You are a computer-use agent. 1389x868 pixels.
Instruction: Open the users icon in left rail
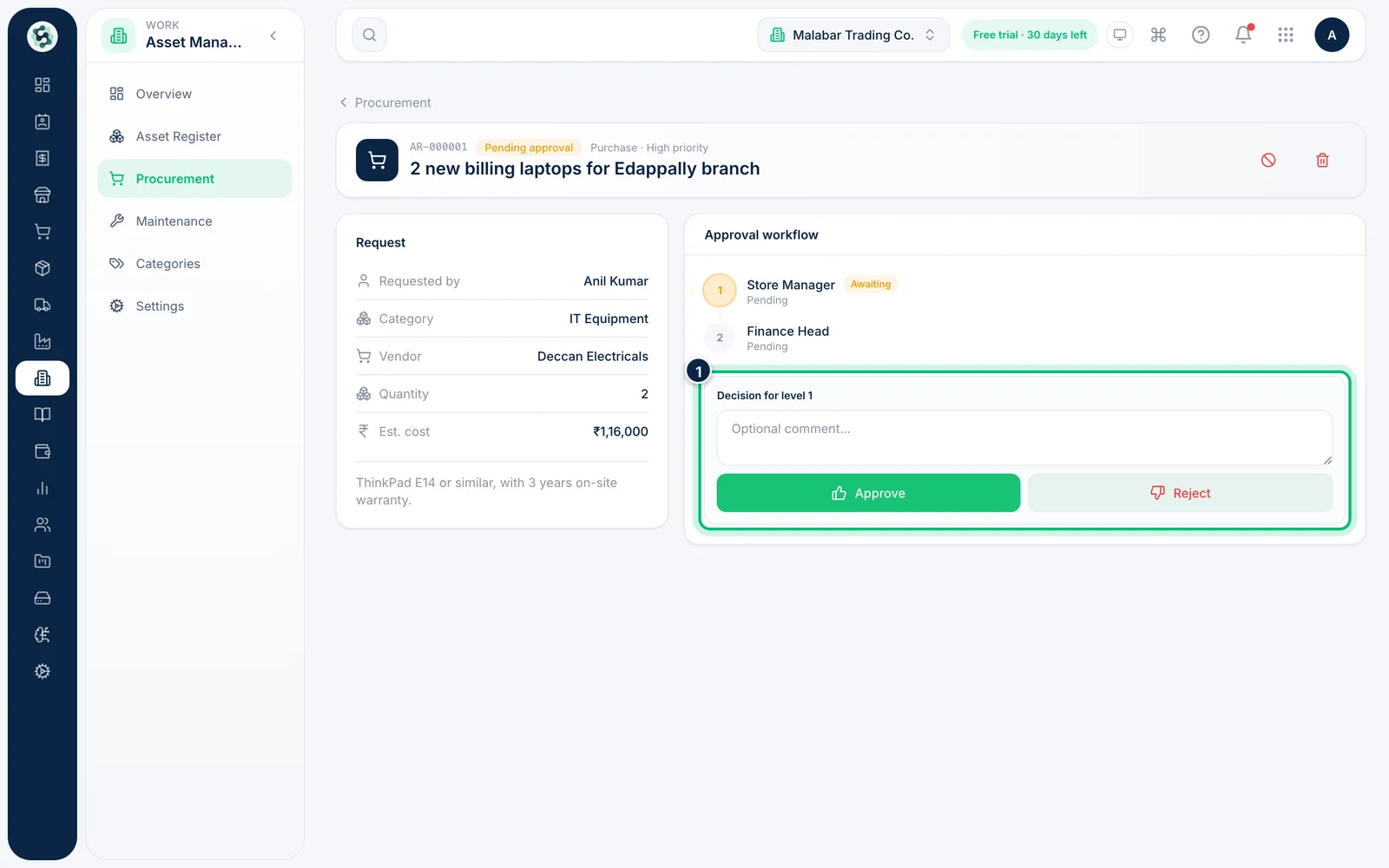[x=42, y=525]
